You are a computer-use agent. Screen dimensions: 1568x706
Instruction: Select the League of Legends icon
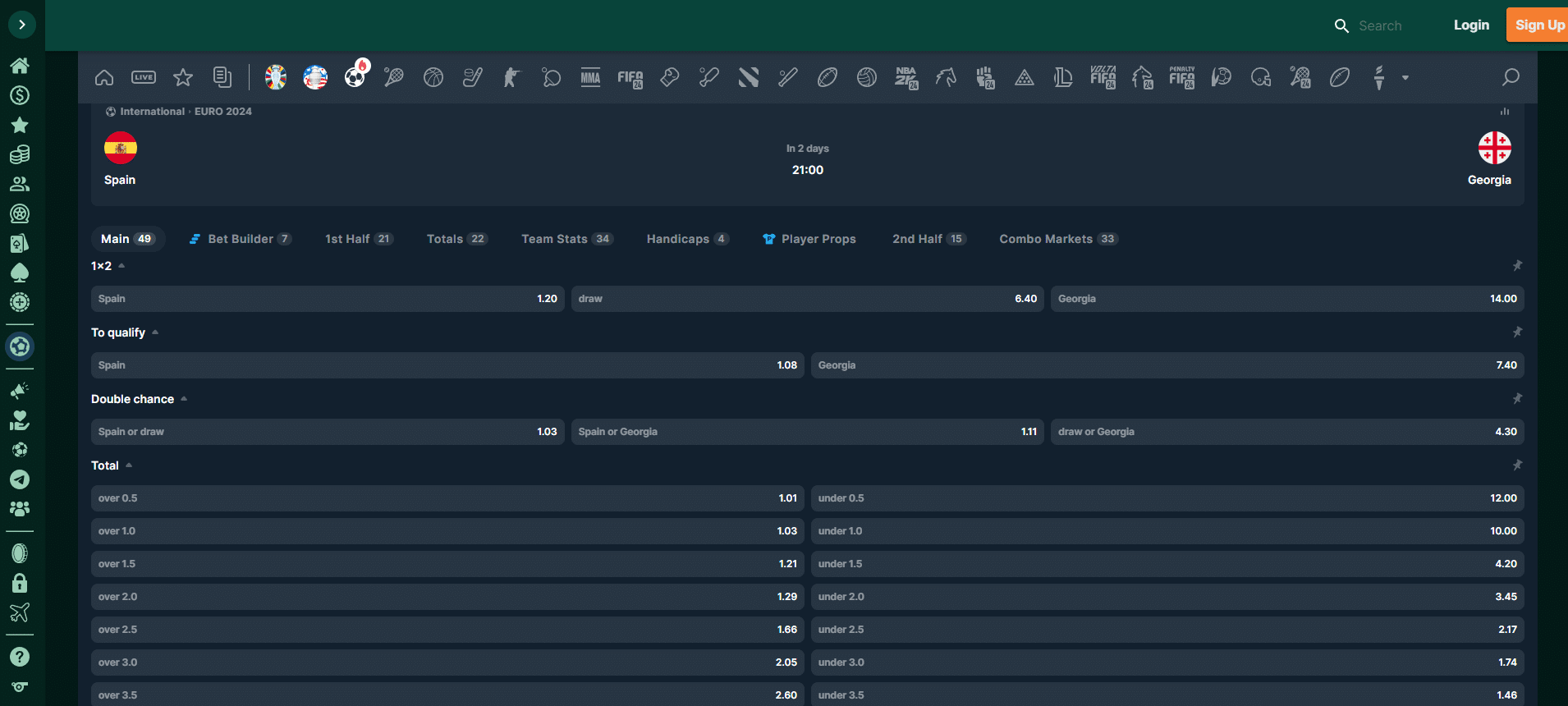point(1063,77)
